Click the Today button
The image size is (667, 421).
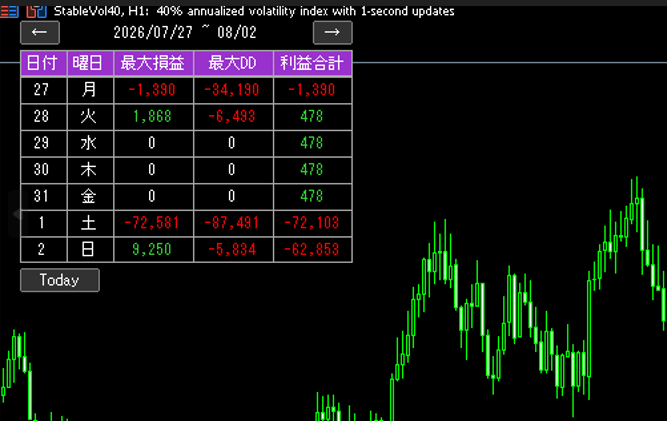pyautogui.click(x=60, y=280)
